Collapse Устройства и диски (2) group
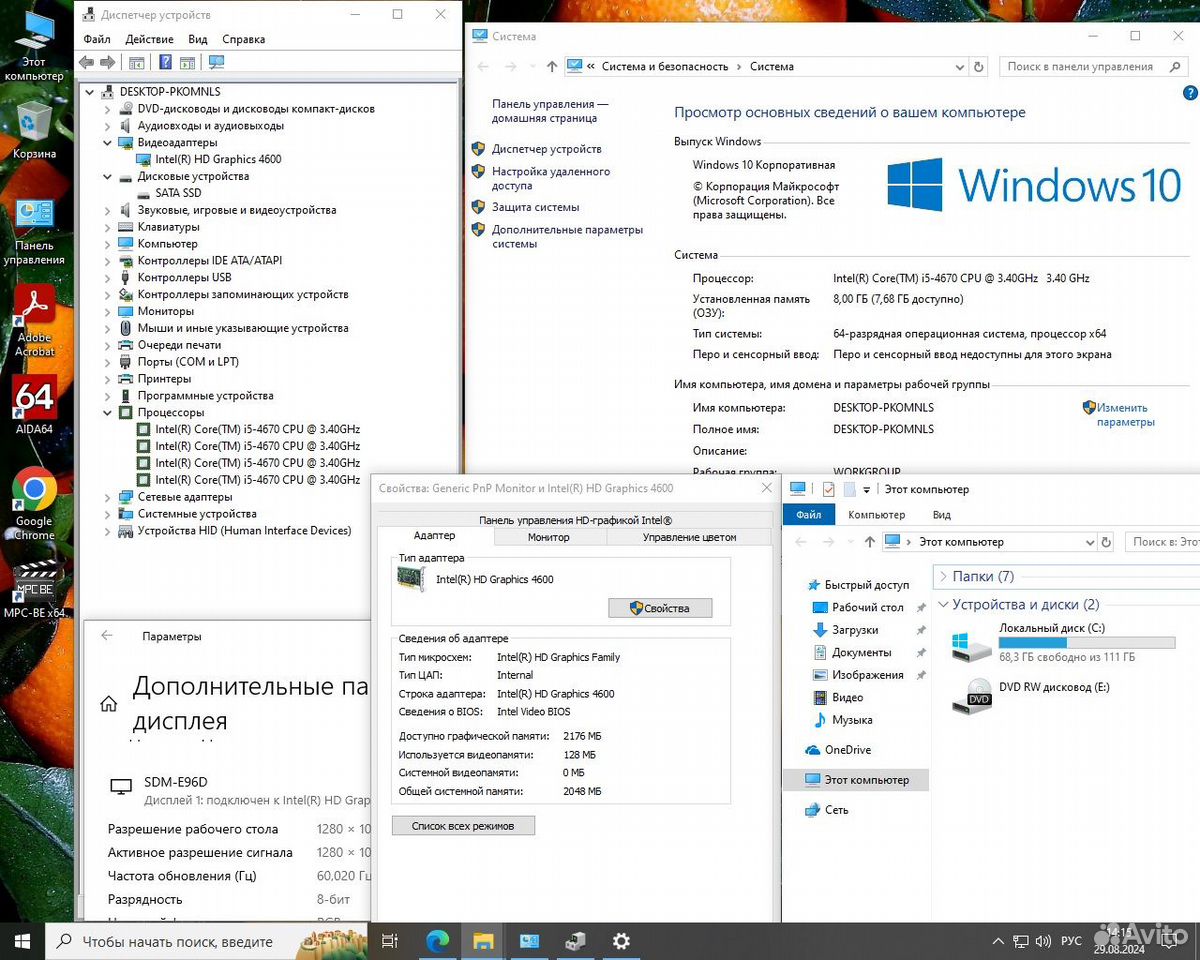 tap(943, 605)
